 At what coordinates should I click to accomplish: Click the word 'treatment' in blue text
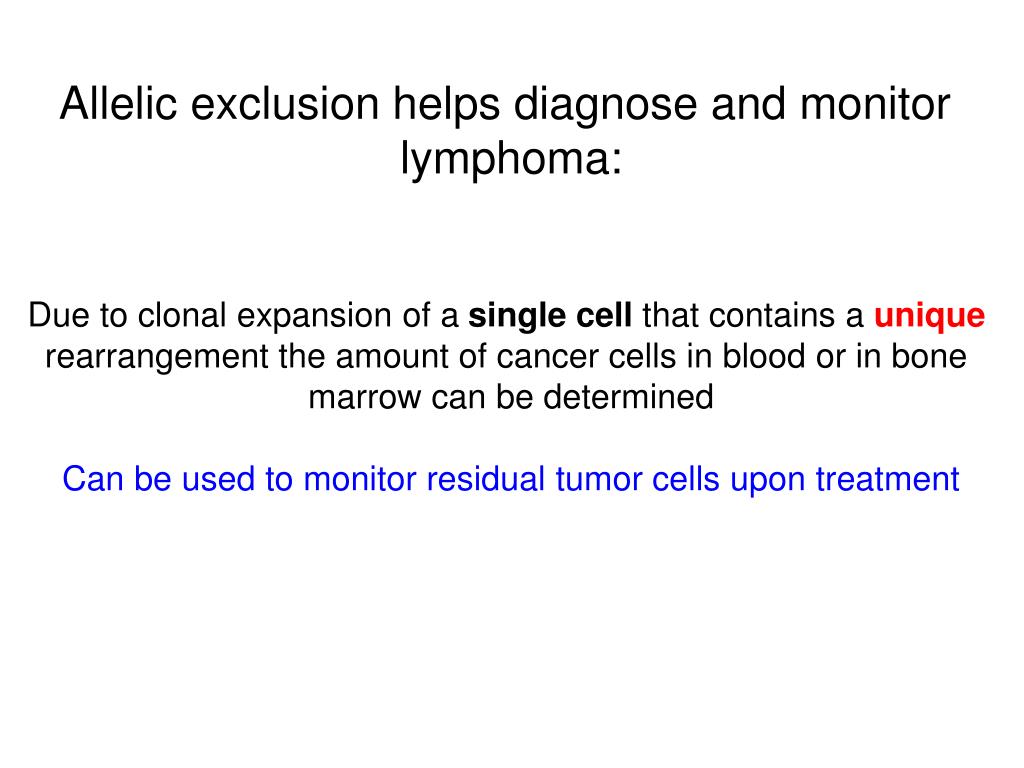(x=888, y=479)
